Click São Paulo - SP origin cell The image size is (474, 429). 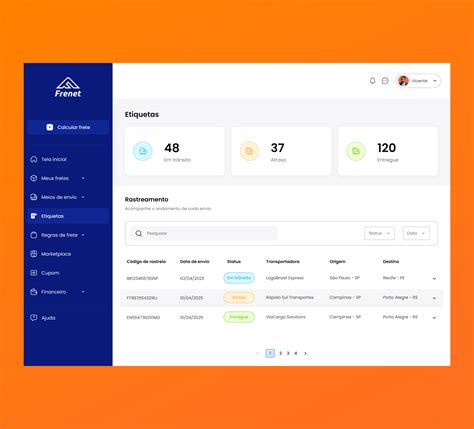point(344,278)
